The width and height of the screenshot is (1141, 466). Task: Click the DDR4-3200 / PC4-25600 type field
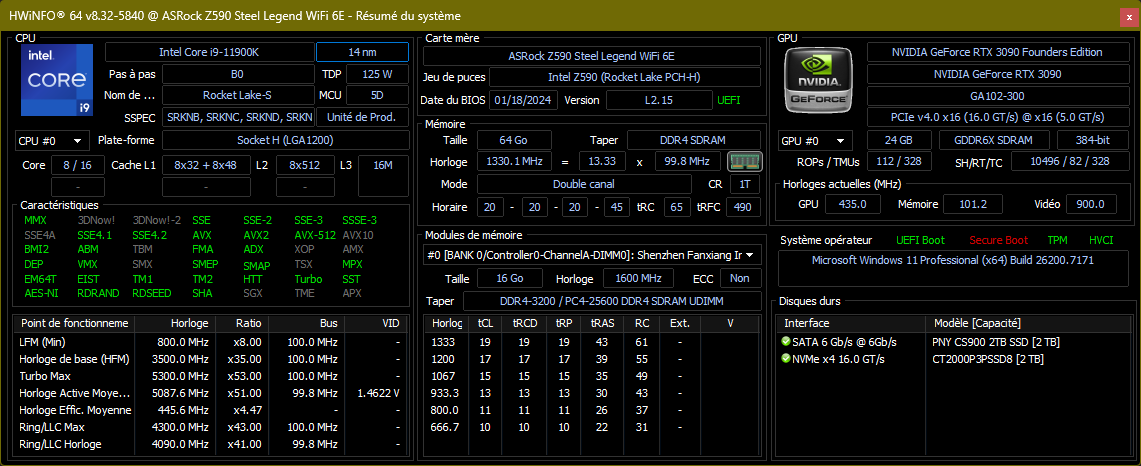coord(612,301)
